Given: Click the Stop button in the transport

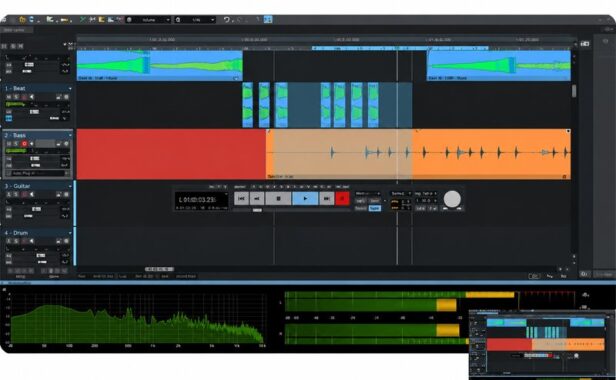Looking at the screenshot, I should (x=278, y=198).
